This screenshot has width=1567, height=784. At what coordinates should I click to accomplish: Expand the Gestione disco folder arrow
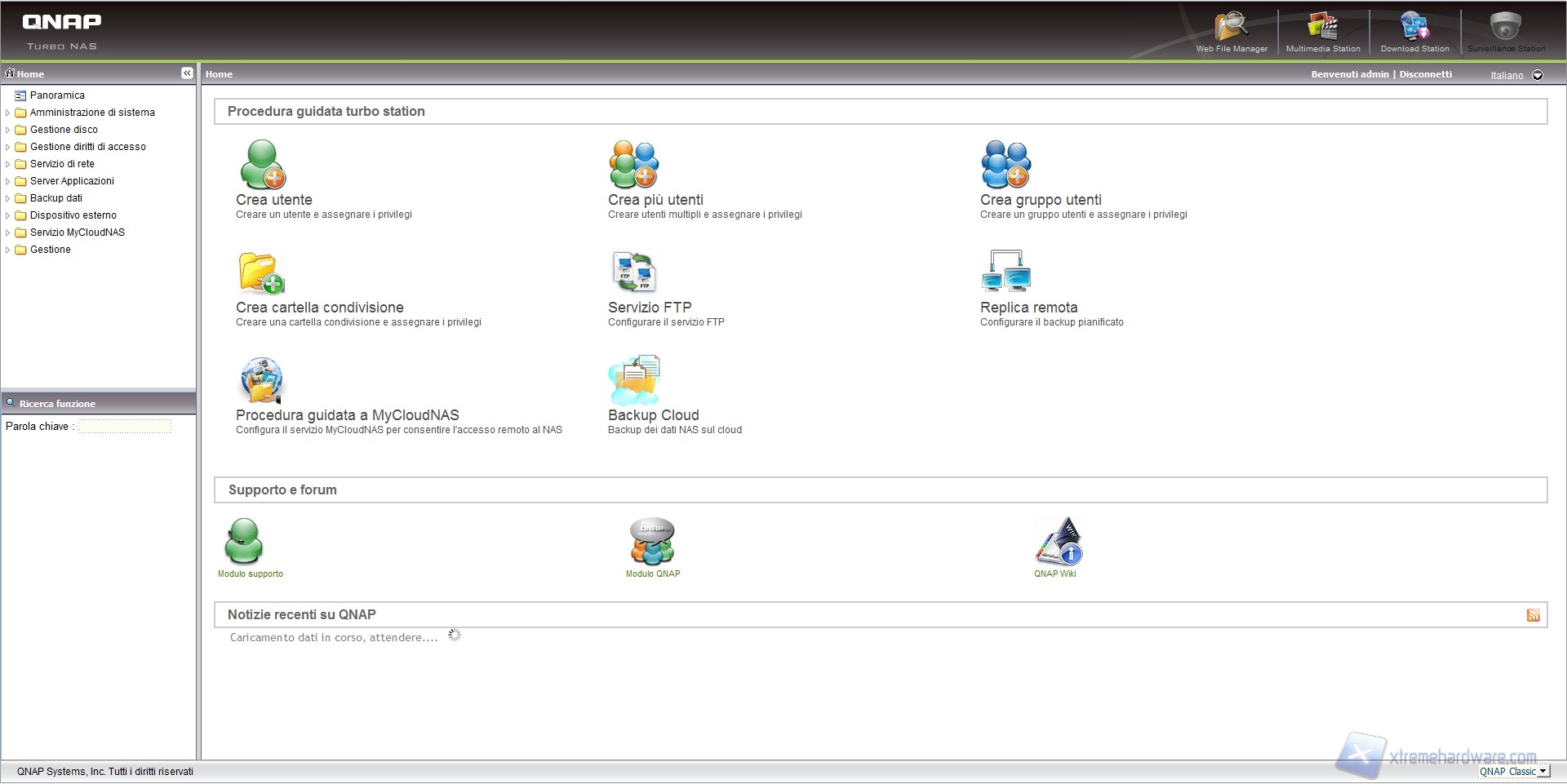[x=8, y=130]
